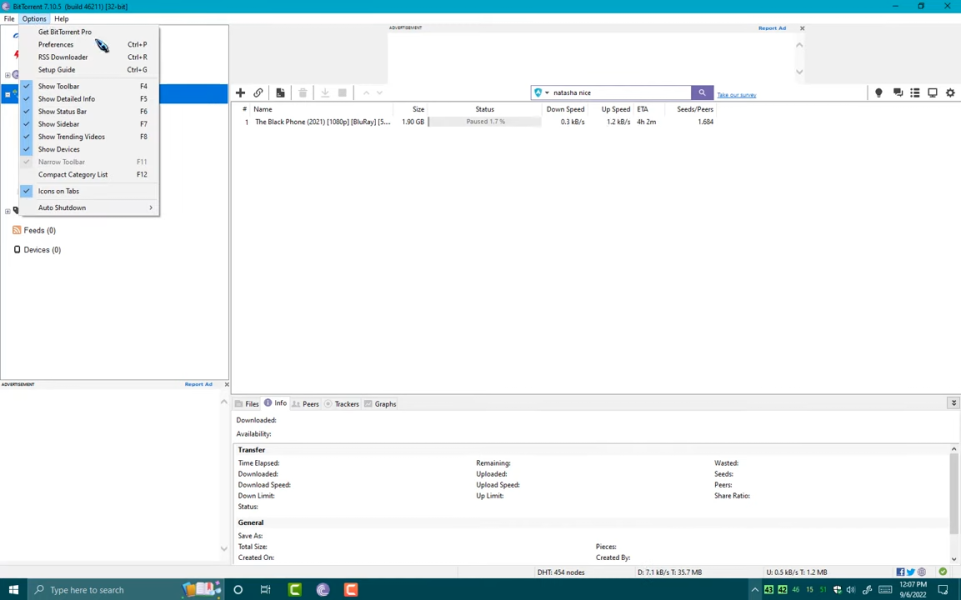
Task: Open the Windows Start menu
Action: [x=13, y=590]
